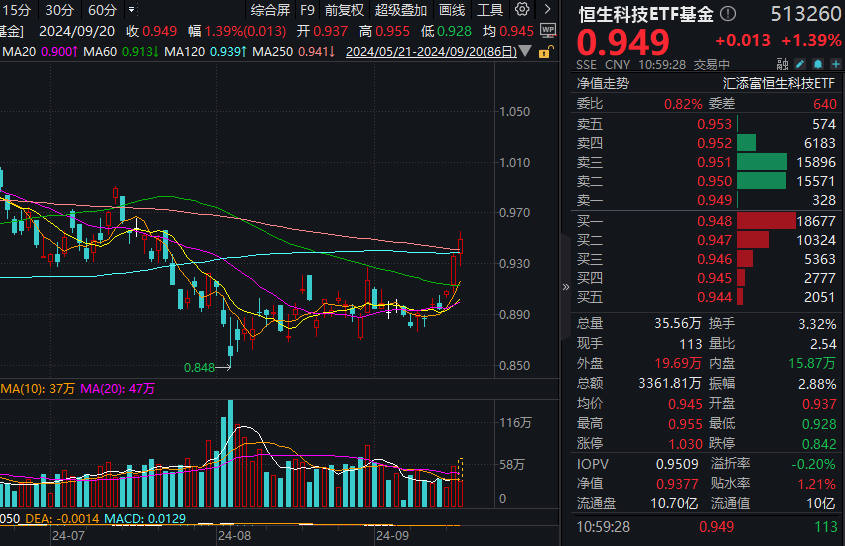
Task: Click the pencil note icon
Action: [800, 65]
